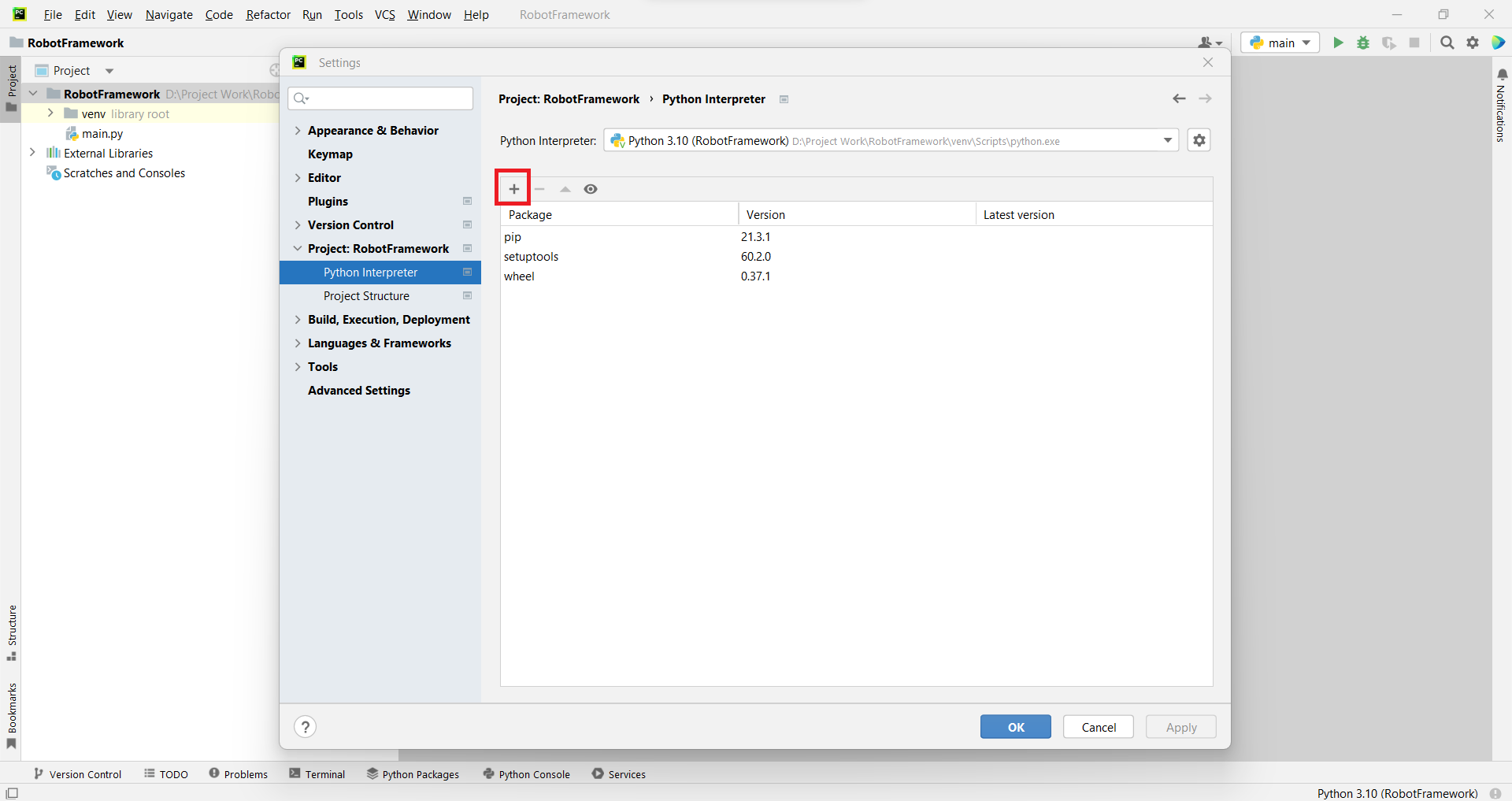Upgrade selected package using the up-arrow icon
Image resolution: width=1512 pixels, height=801 pixels.
pos(565,189)
